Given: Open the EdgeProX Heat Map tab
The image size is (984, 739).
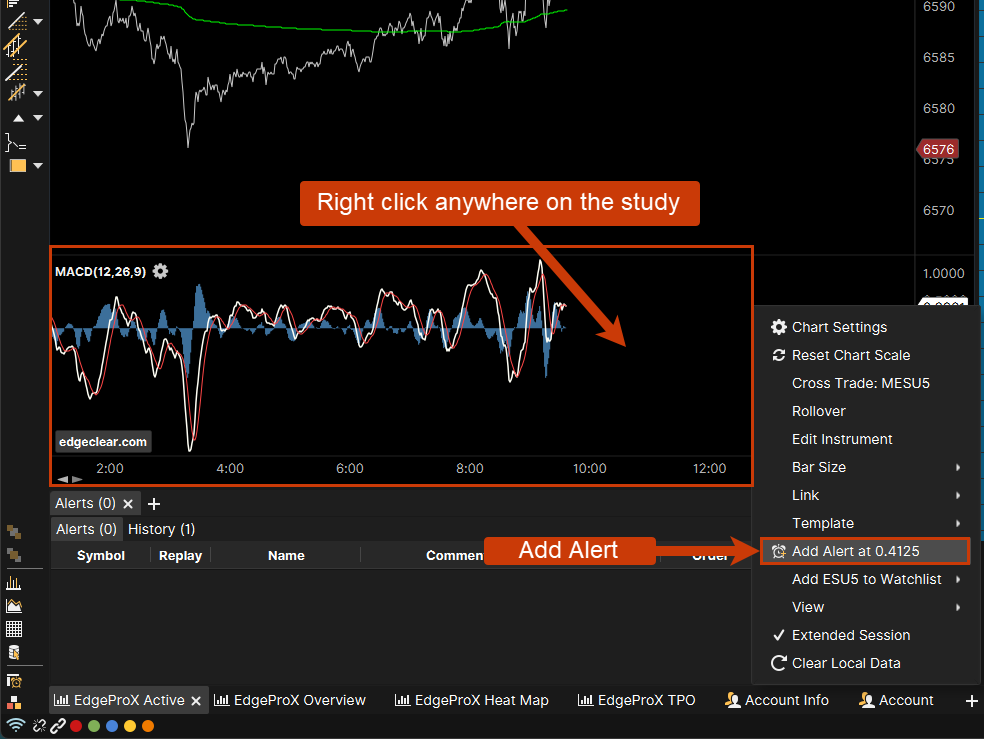Looking at the screenshot, I should pyautogui.click(x=472, y=700).
